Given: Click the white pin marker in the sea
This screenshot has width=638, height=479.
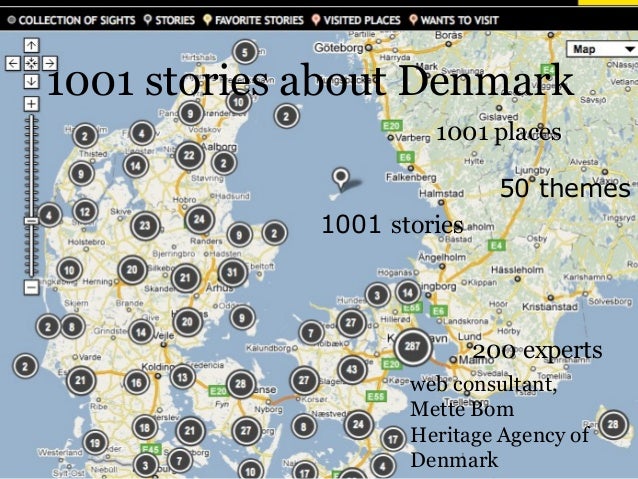Looking at the screenshot, I should [x=341, y=178].
